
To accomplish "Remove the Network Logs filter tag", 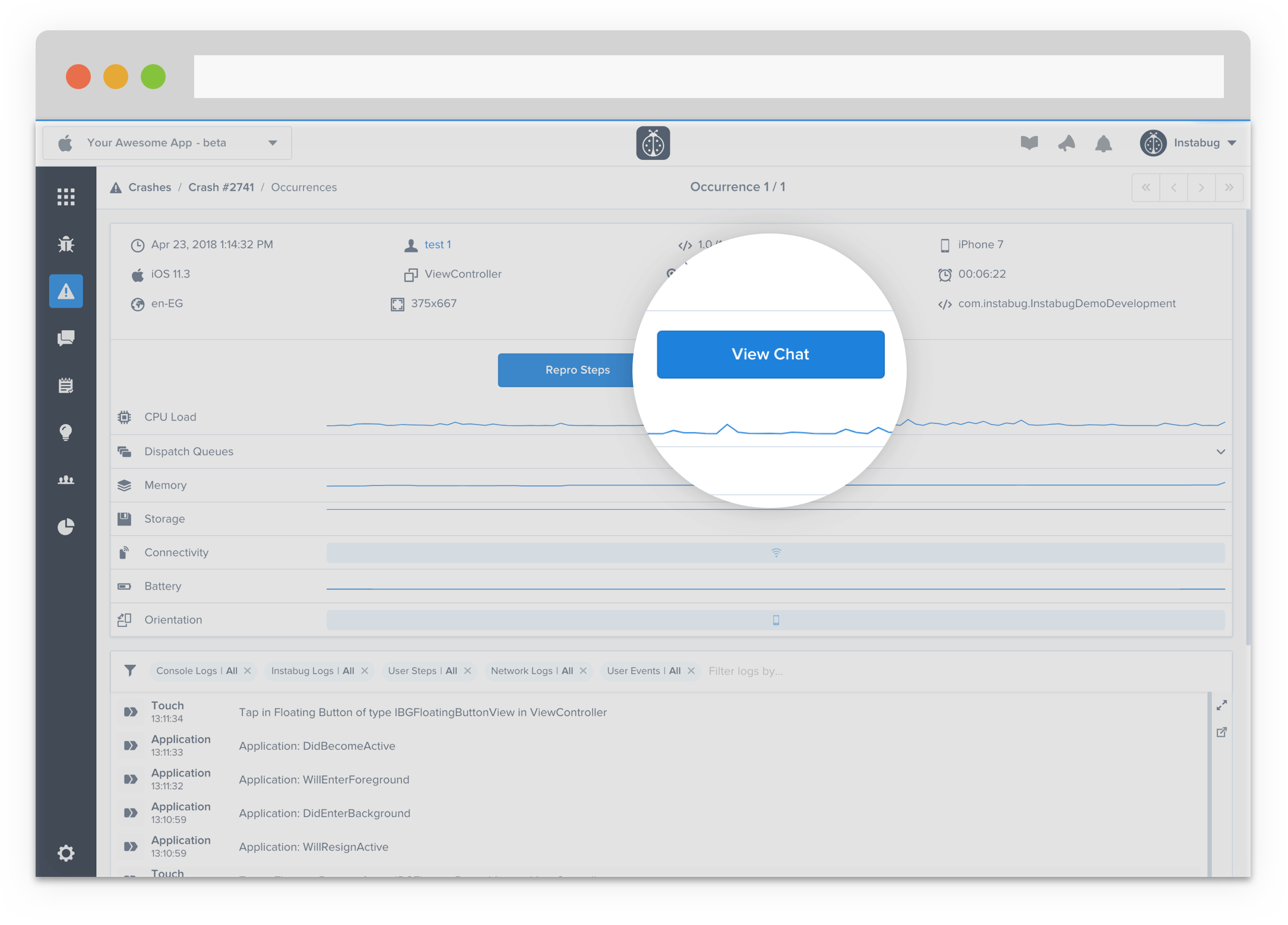I will pyautogui.click(x=583, y=671).
